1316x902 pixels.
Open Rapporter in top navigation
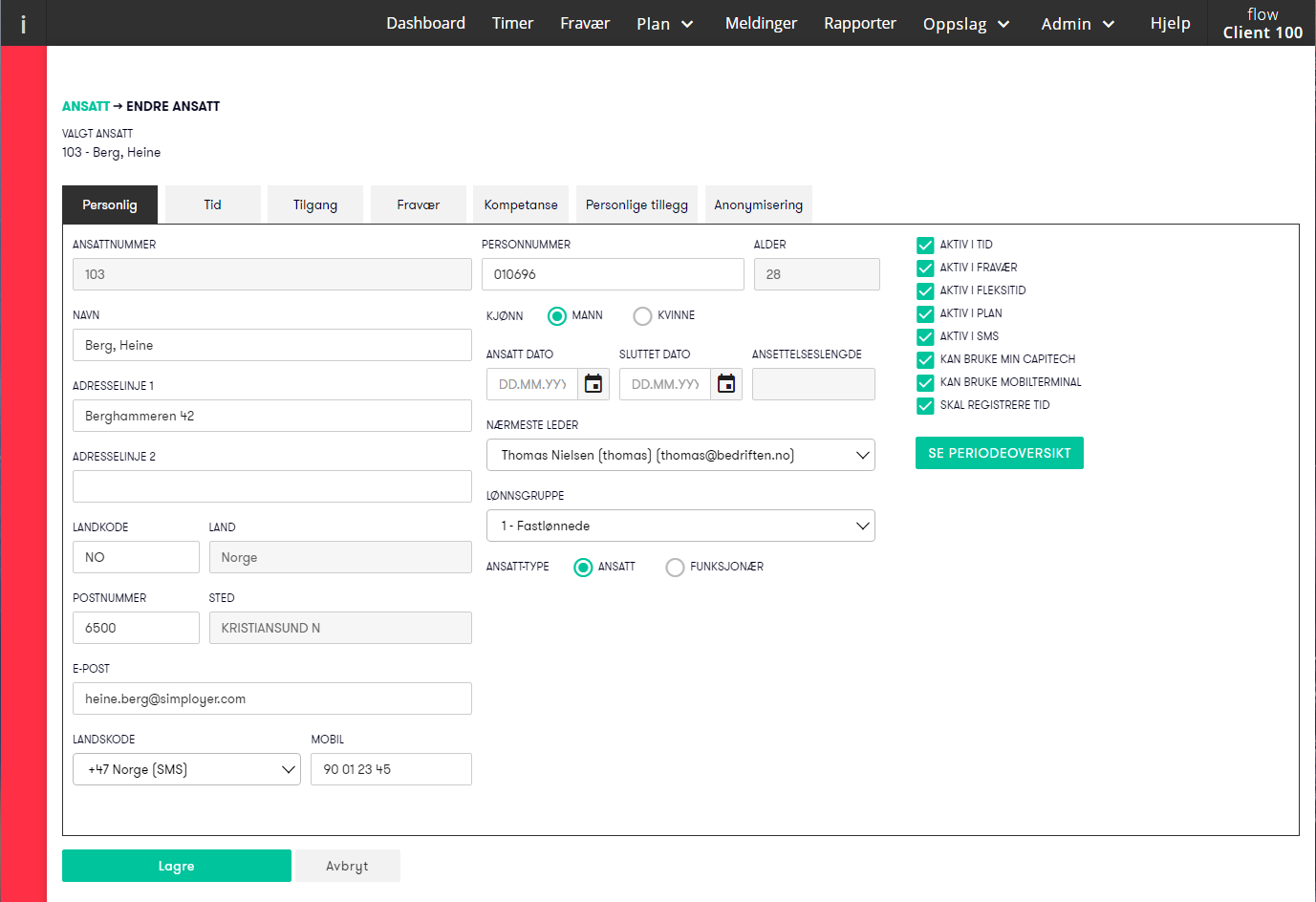coord(860,23)
